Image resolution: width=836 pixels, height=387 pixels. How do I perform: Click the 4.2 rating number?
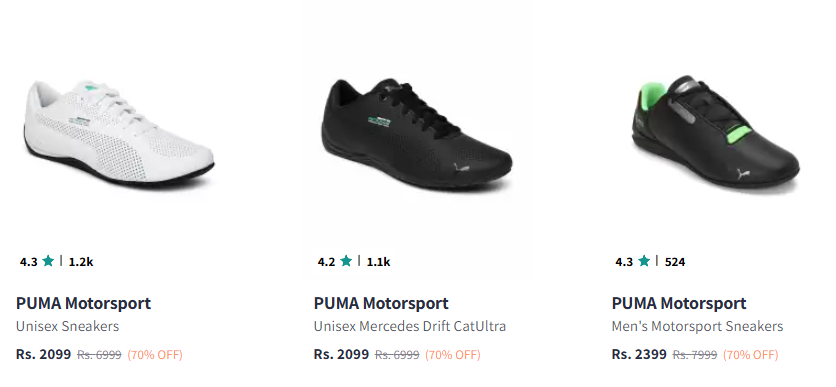[x=326, y=262]
